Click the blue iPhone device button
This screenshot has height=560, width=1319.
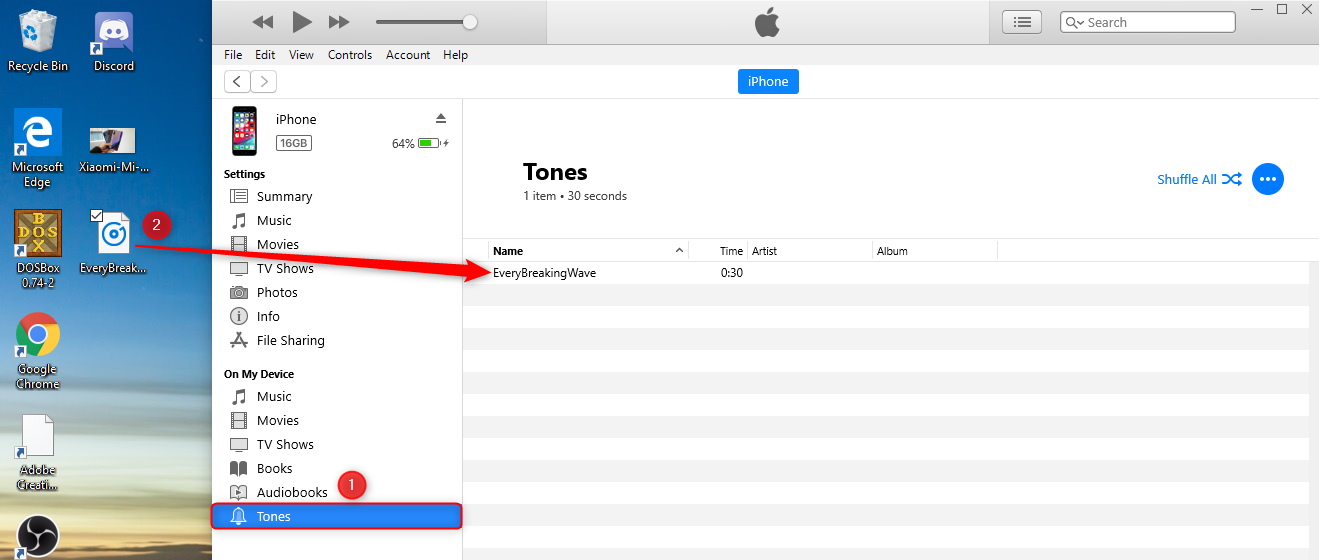(x=768, y=82)
